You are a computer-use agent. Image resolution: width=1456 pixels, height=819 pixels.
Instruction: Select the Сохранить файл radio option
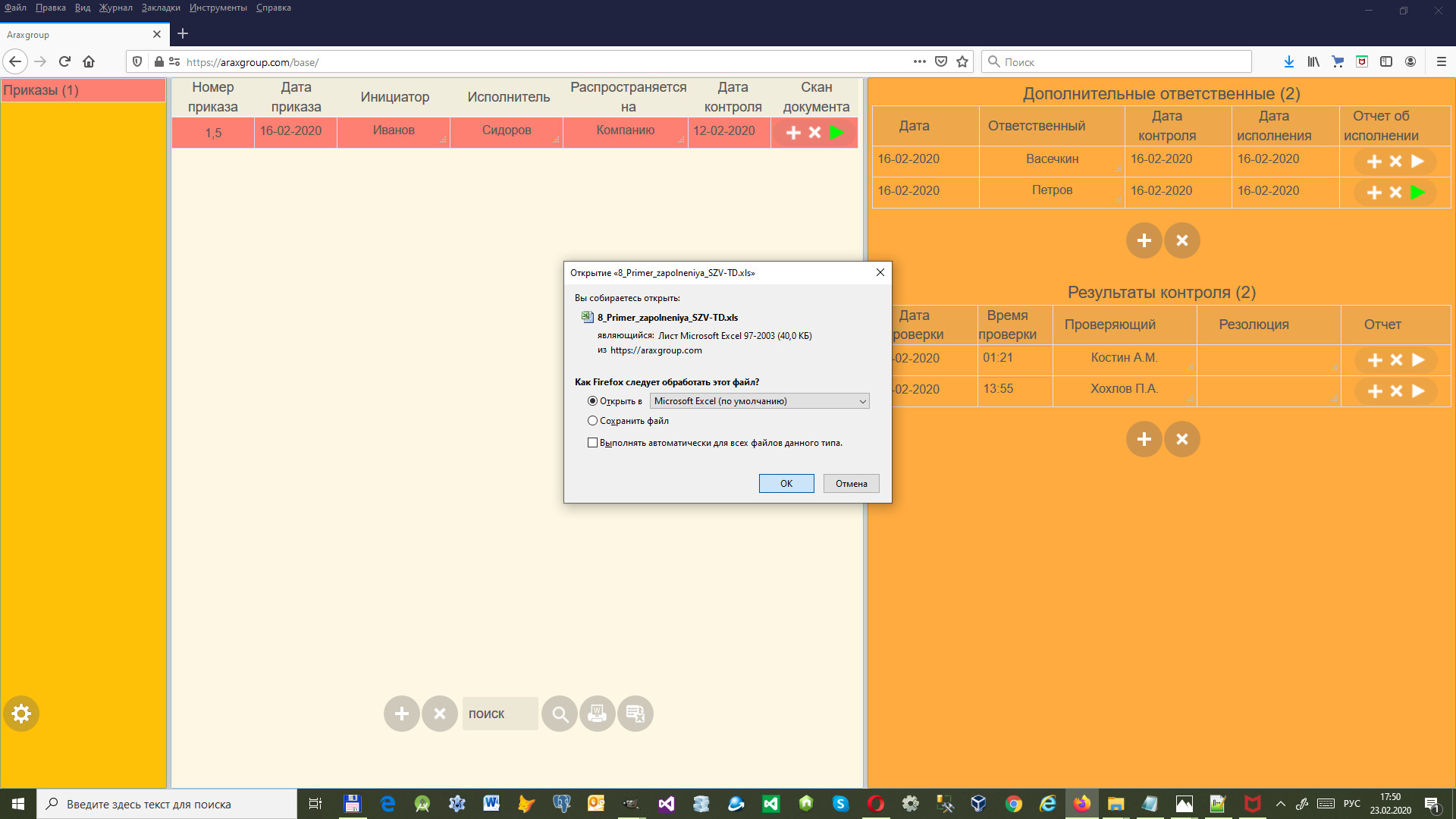coord(592,421)
